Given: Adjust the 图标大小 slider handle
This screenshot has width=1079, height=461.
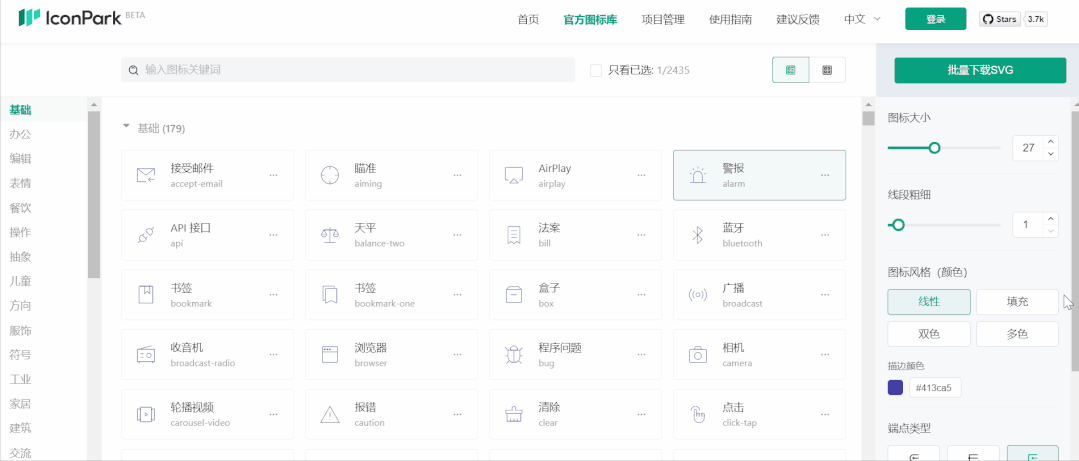Looking at the screenshot, I should point(934,147).
